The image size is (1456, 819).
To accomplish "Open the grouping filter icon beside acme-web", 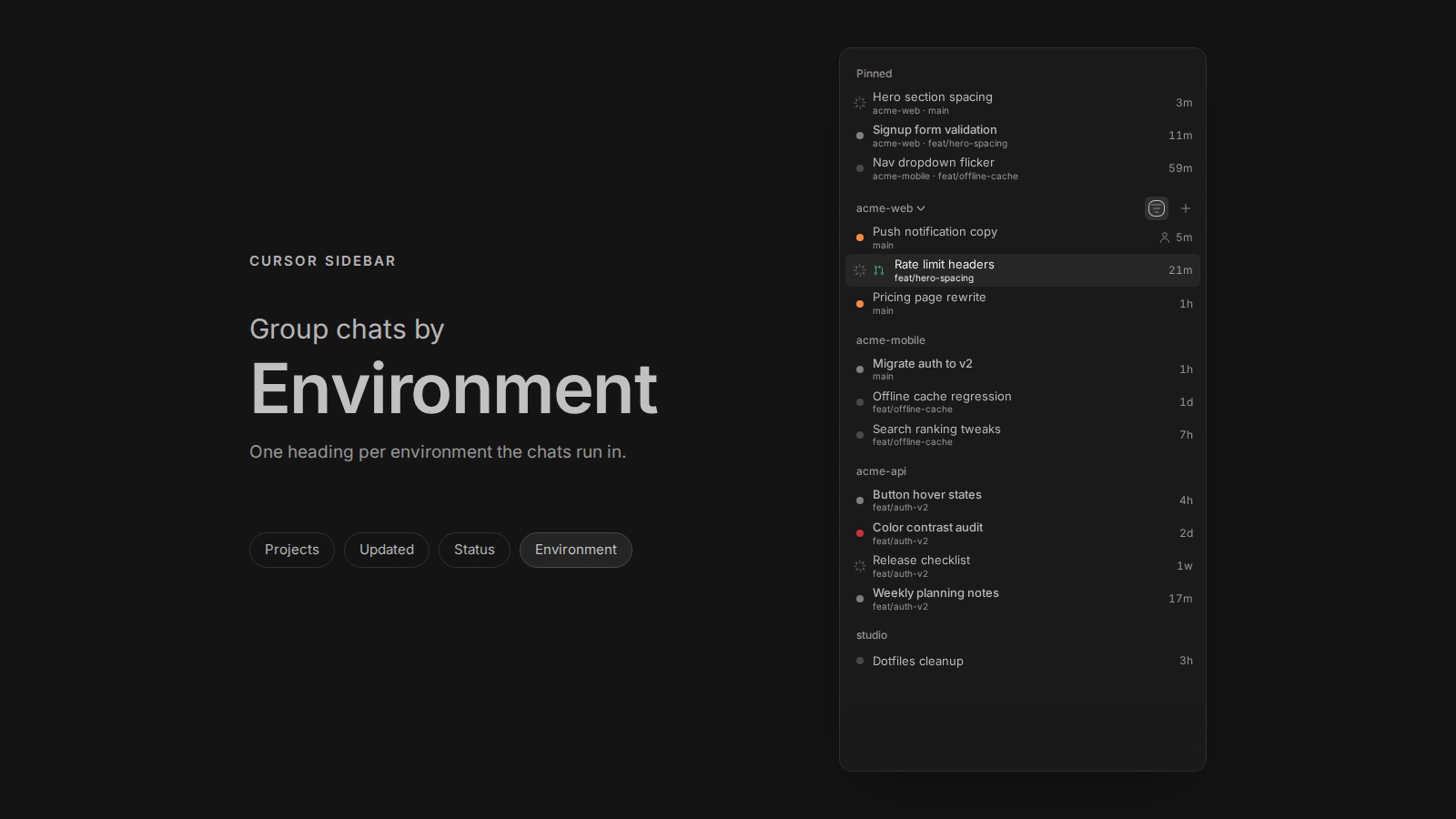I will tap(1157, 208).
